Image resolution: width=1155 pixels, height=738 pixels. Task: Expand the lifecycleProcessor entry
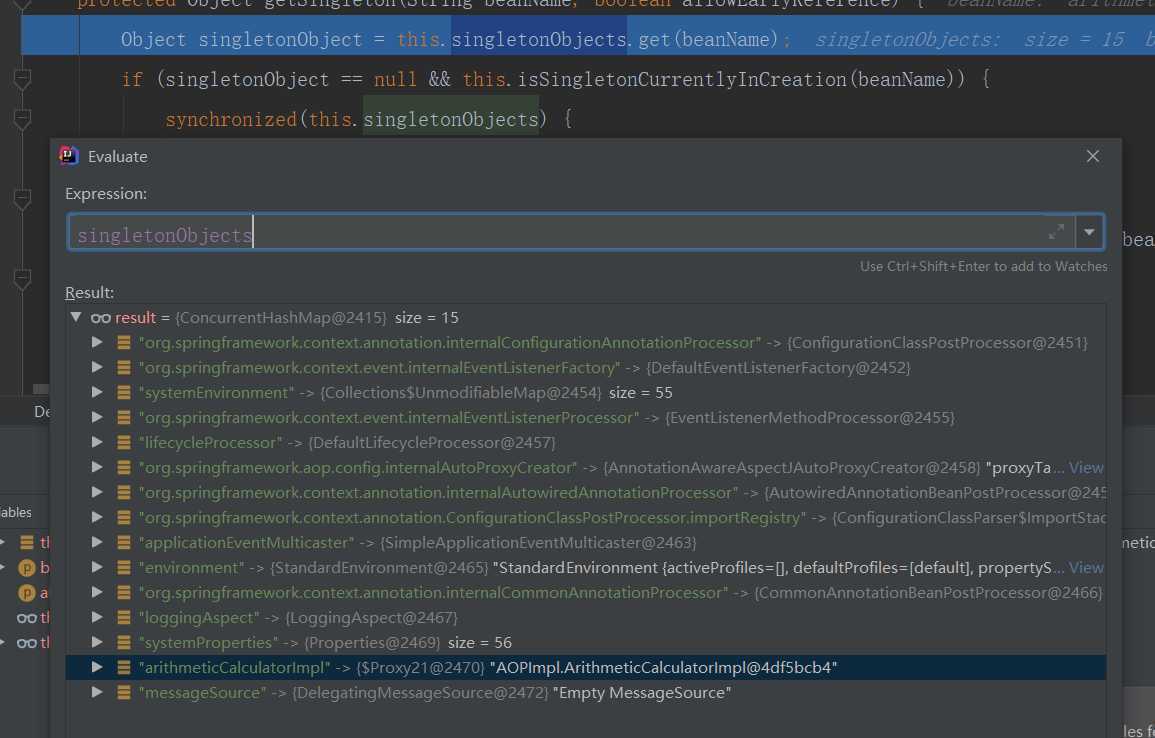(x=96, y=443)
